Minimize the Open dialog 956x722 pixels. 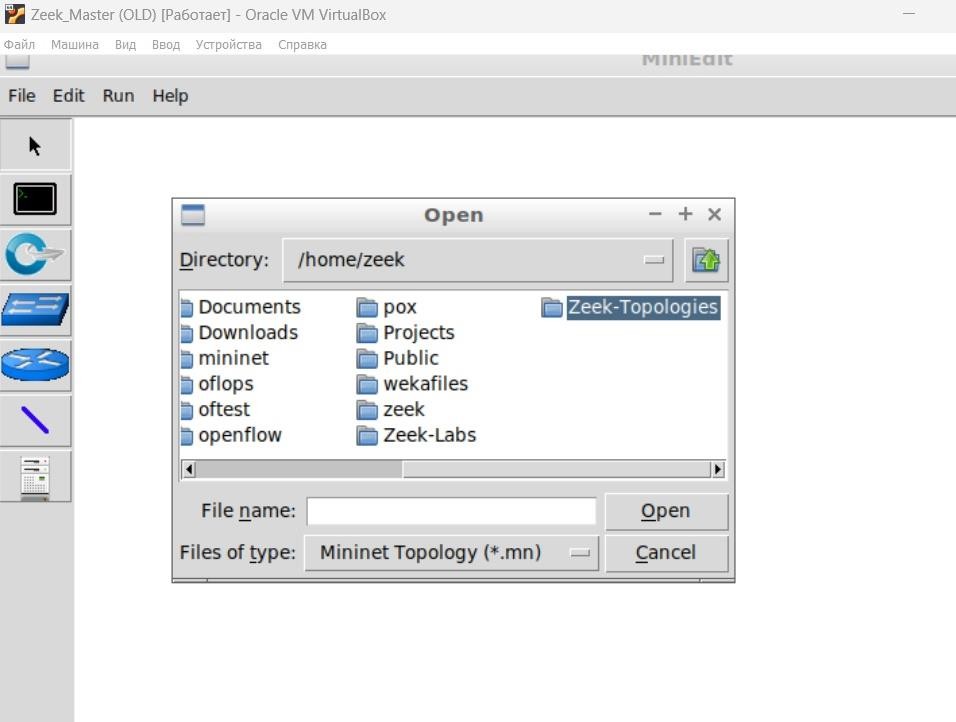655,214
